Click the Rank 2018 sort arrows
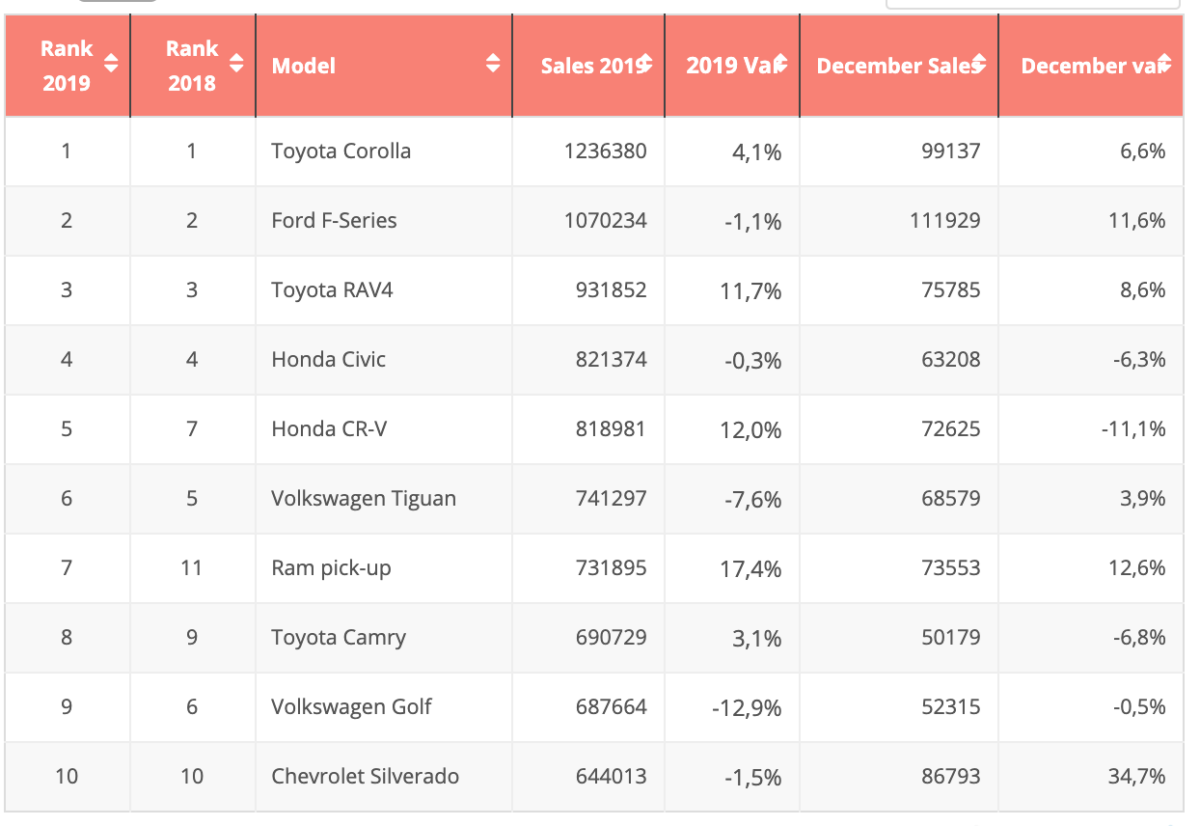 236,64
